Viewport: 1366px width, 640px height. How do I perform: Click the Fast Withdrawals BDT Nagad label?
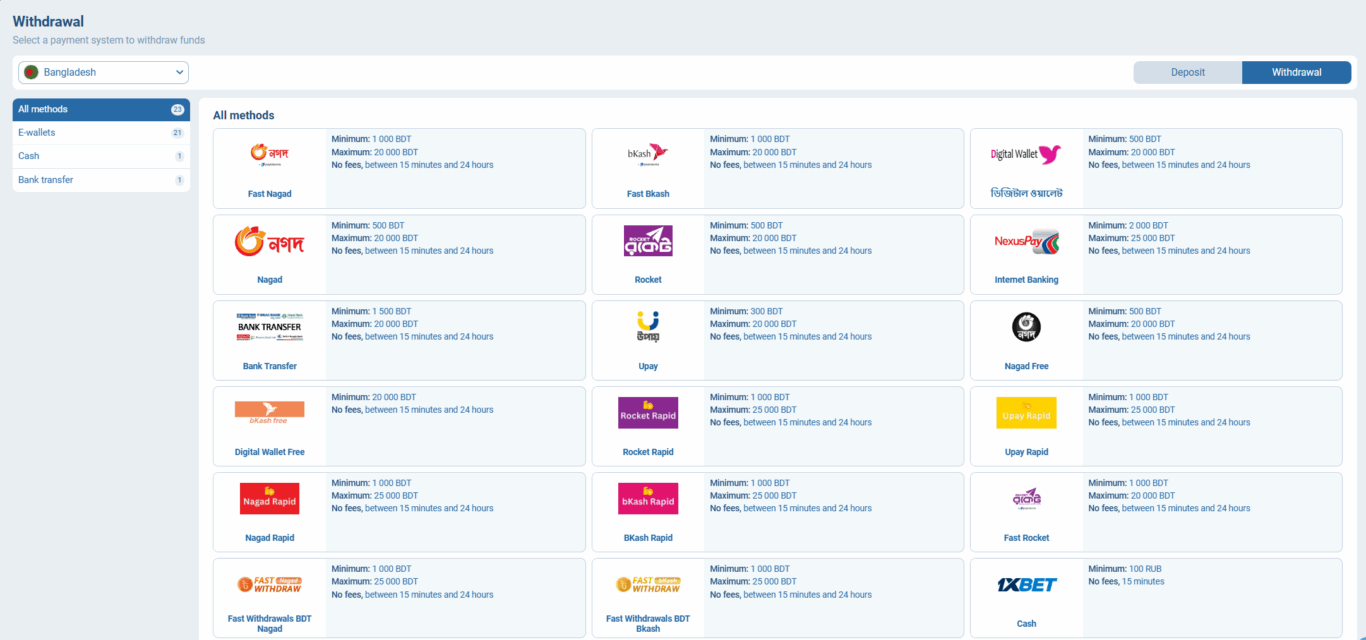[x=269, y=623]
